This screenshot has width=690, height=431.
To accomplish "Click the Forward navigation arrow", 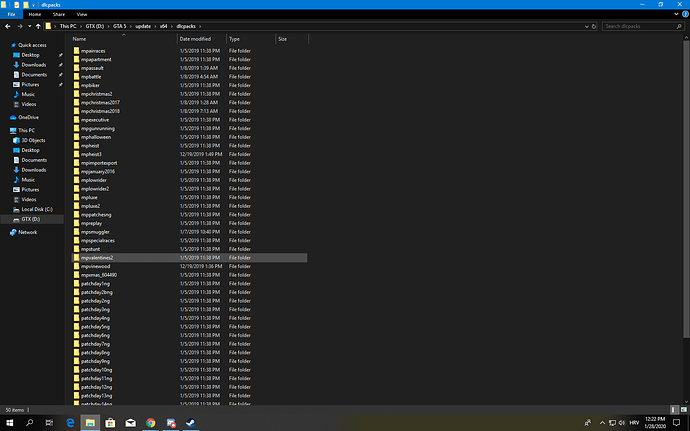I will [x=20, y=26].
